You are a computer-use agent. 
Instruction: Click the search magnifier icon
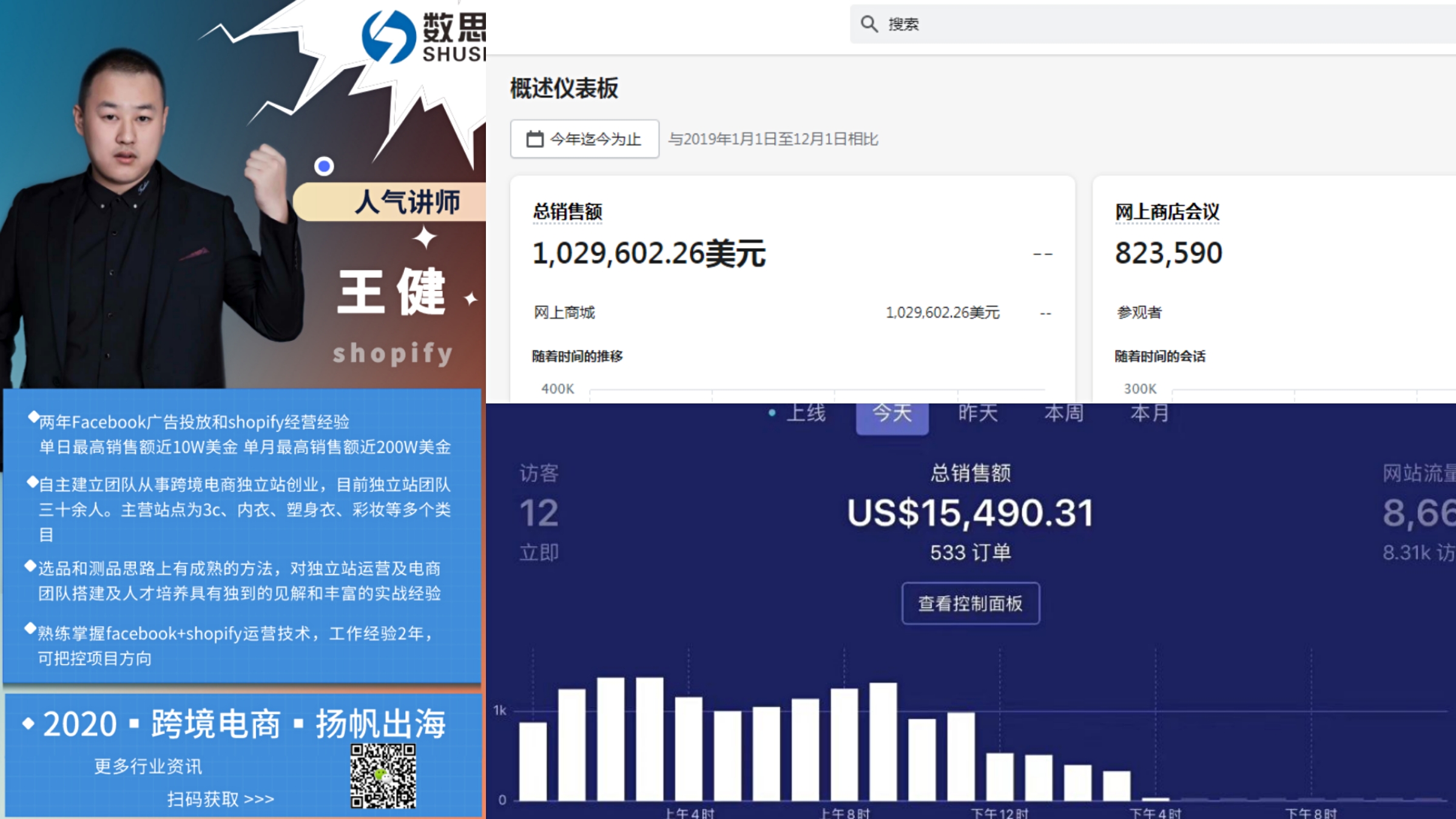click(x=869, y=24)
